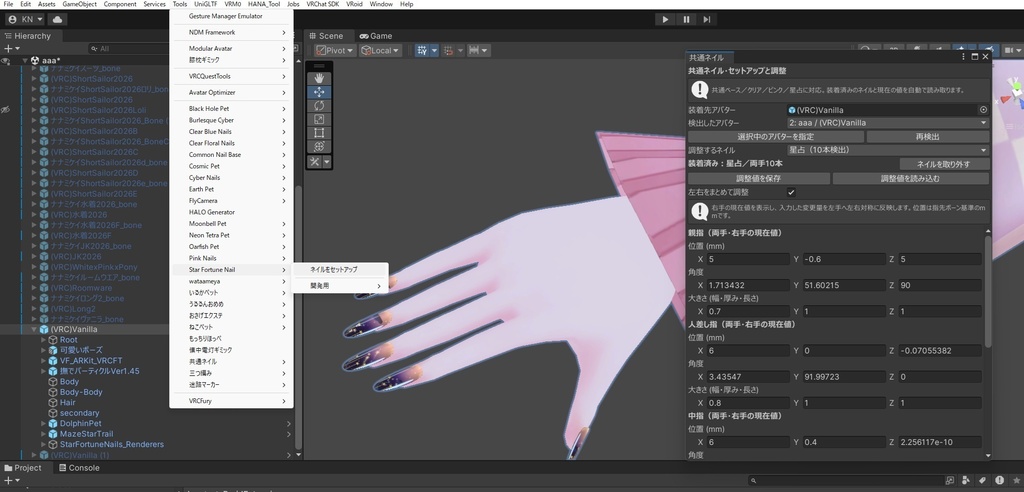Click the Hierarchy search field
Viewport: 1024px width, 492px height.
(129, 49)
